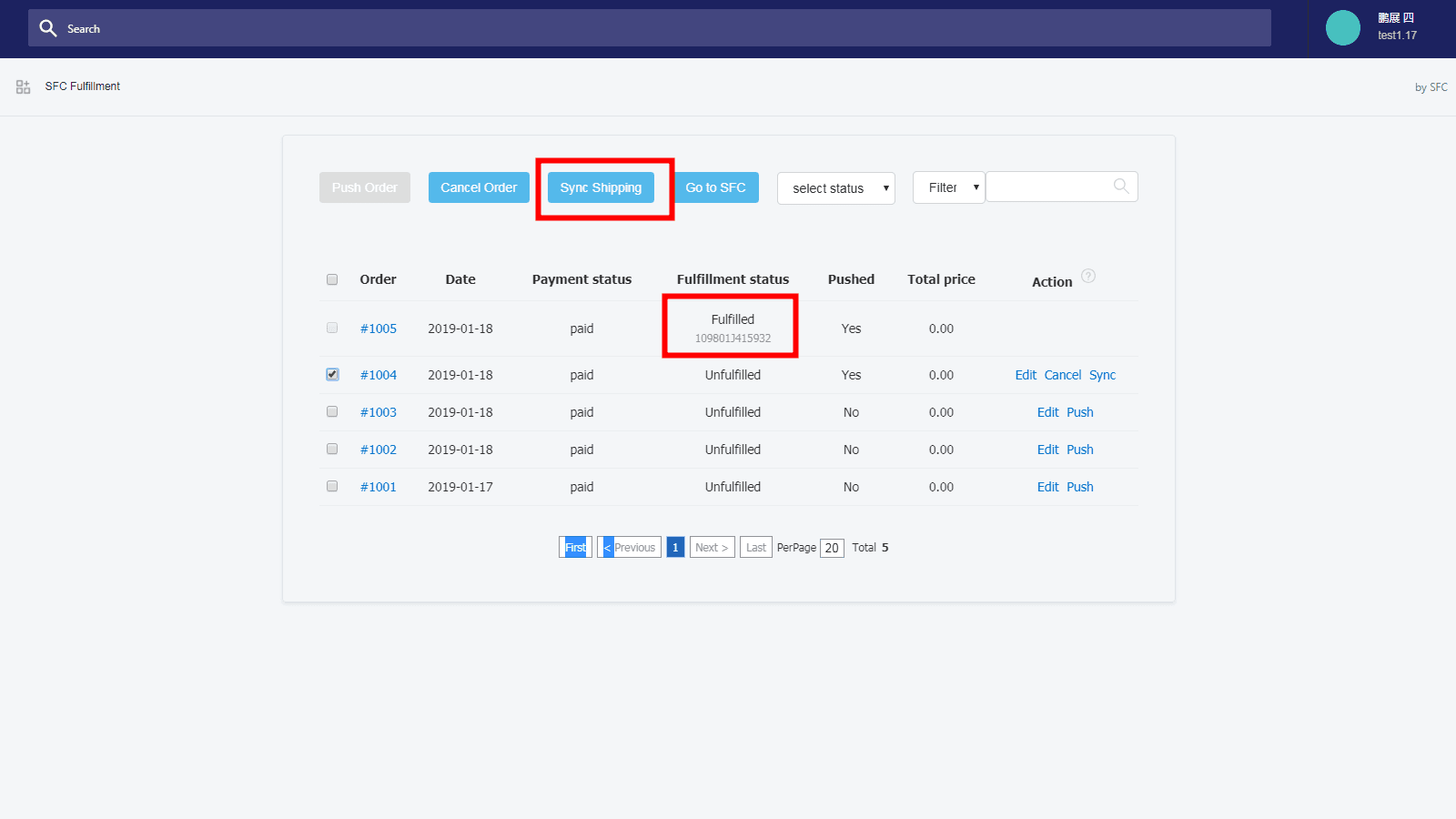Image resolution: width=1456 pixels, height=819 pixels.
Task: Click the SFC Fulfillment app grid icon
Action: click(24, 86)
